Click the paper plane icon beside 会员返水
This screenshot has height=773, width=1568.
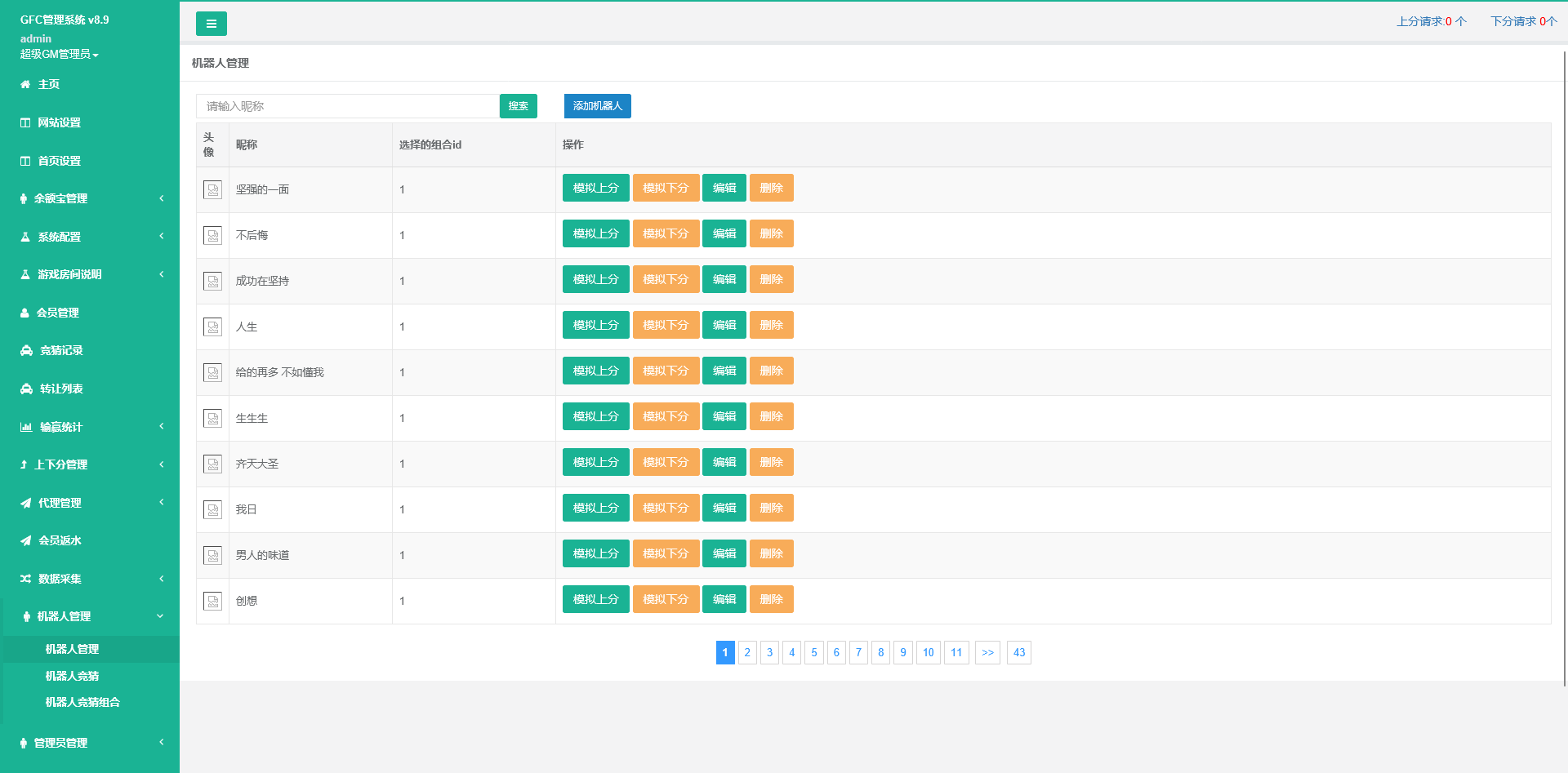[x=25, y=540]
